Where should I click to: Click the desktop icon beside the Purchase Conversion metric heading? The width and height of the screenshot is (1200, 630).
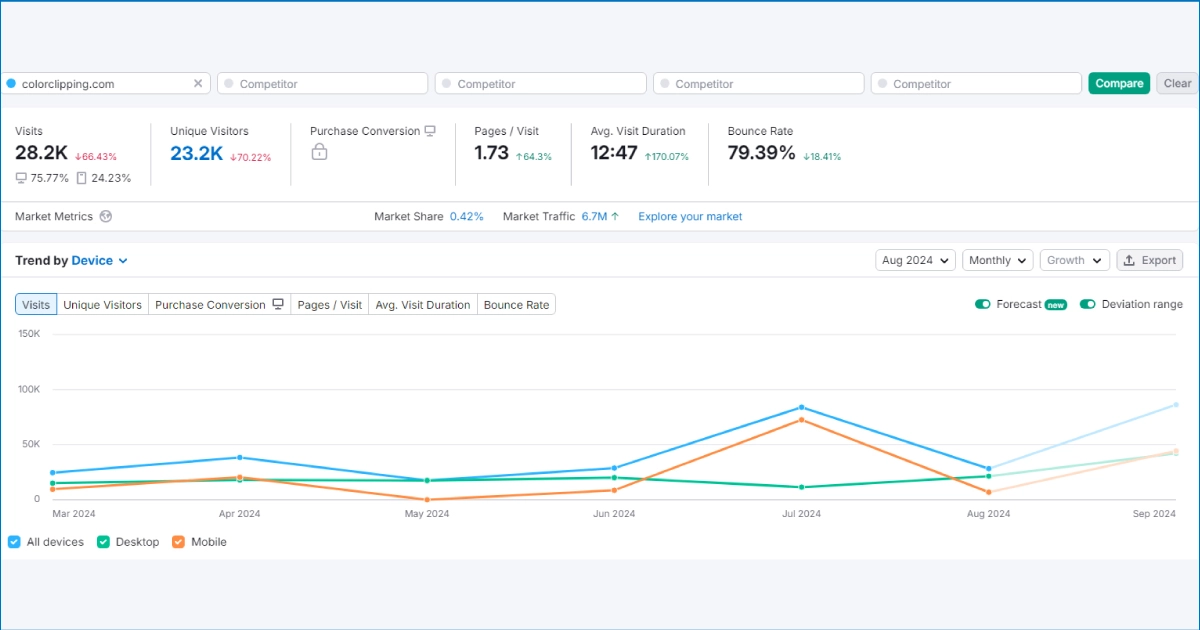pos(430,131)
